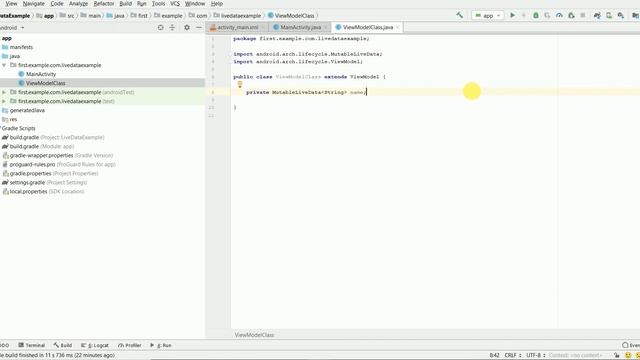Open the SDK Manager icon
The height and width of the screenshot is (360, 640).
(621, 16)
